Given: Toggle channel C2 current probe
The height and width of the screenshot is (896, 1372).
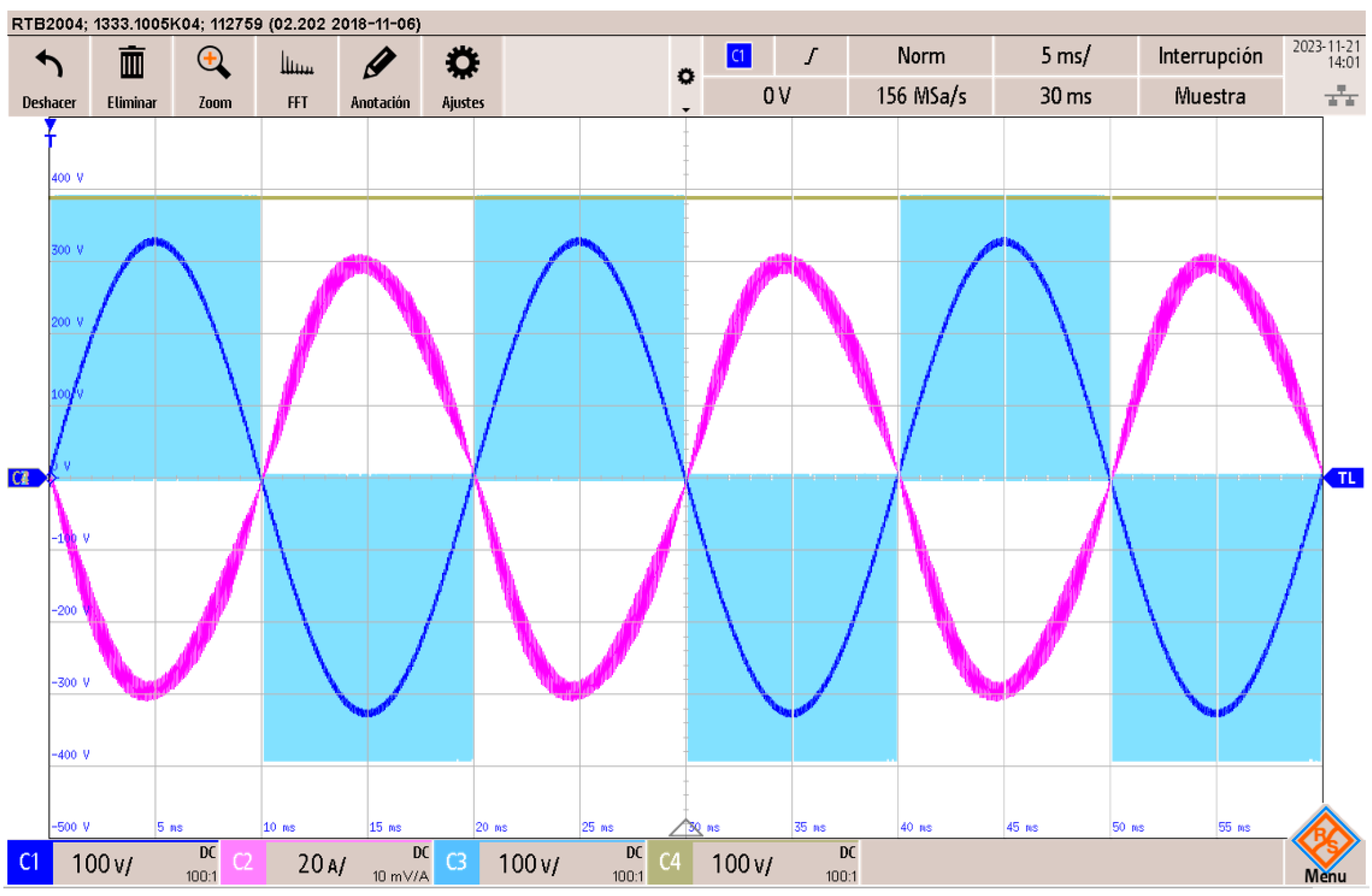Looking at the screenshot, I should click(x=243, y=863).
